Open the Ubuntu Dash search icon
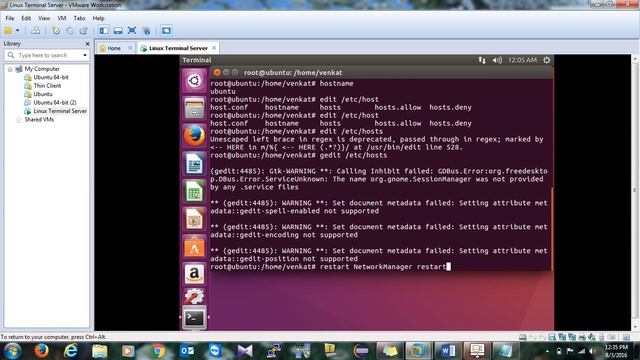640x360 pixels. tap(194, 80)
